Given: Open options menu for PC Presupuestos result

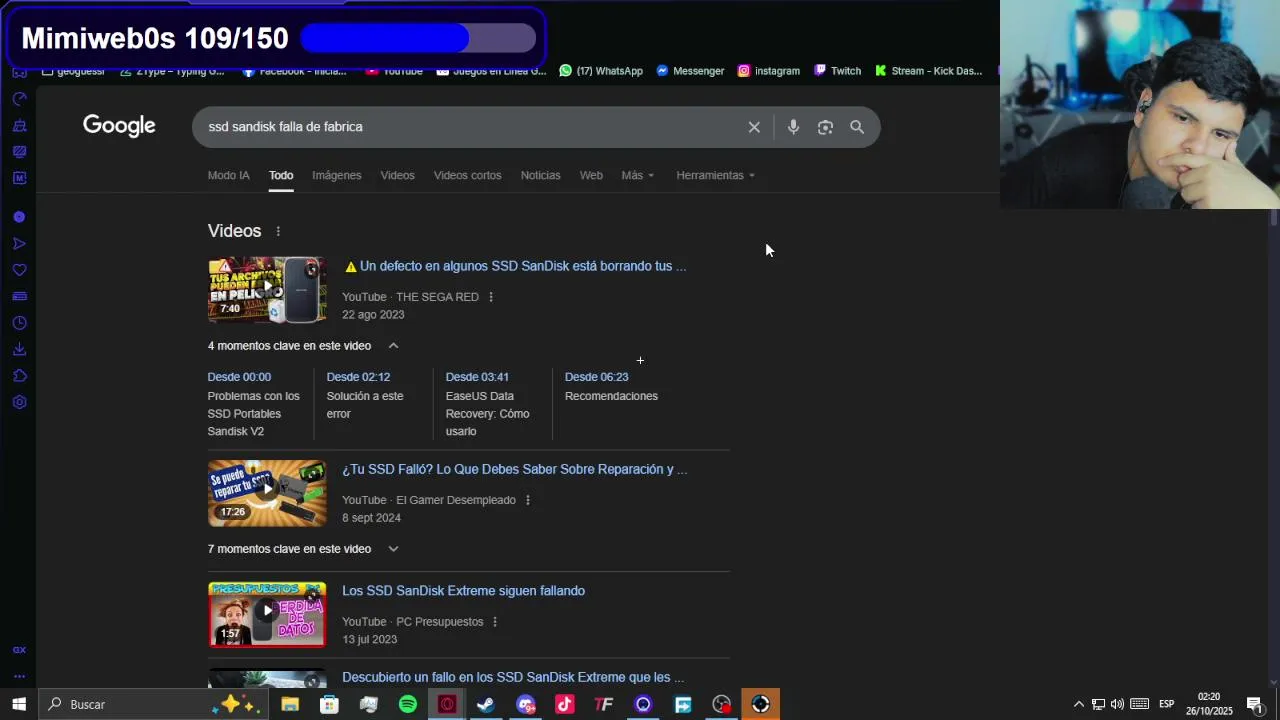Looking at the screenshot, I should click(494, 622).
